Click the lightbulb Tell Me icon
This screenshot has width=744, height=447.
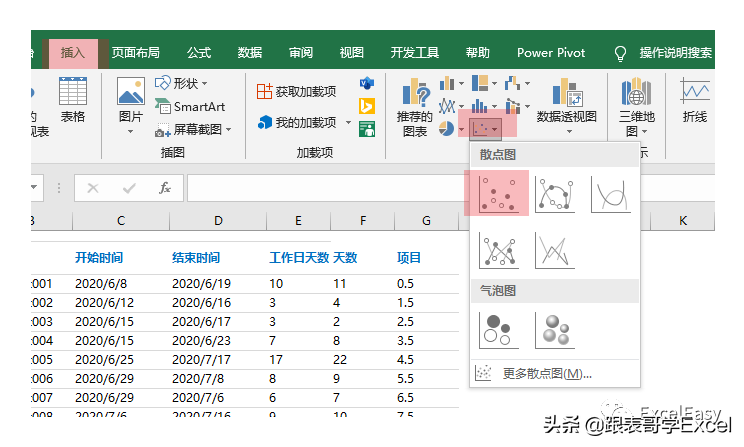tap(620, 53)
